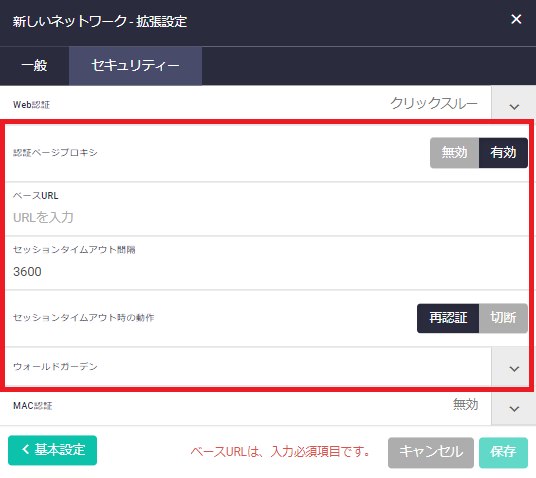
Task: Click the ウォールドガーデン row label
Action: [55, 367]
